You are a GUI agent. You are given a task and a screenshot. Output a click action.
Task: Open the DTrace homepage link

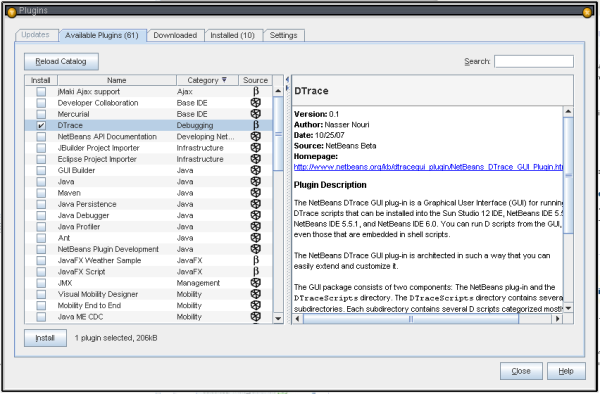pyautogui.click(x=428, y=167)
